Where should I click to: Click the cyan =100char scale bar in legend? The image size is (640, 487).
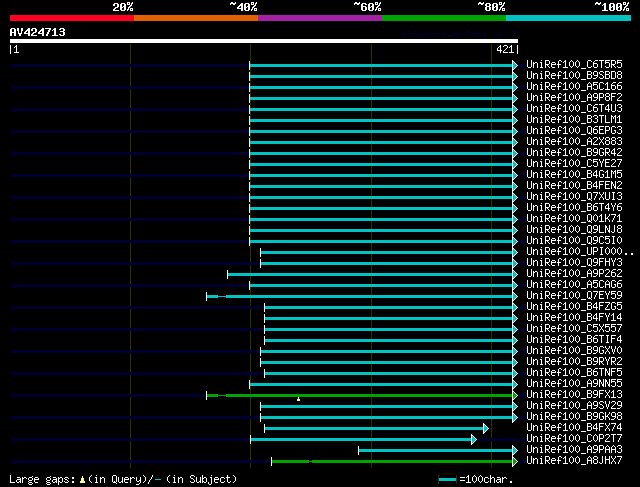point(447,480)
